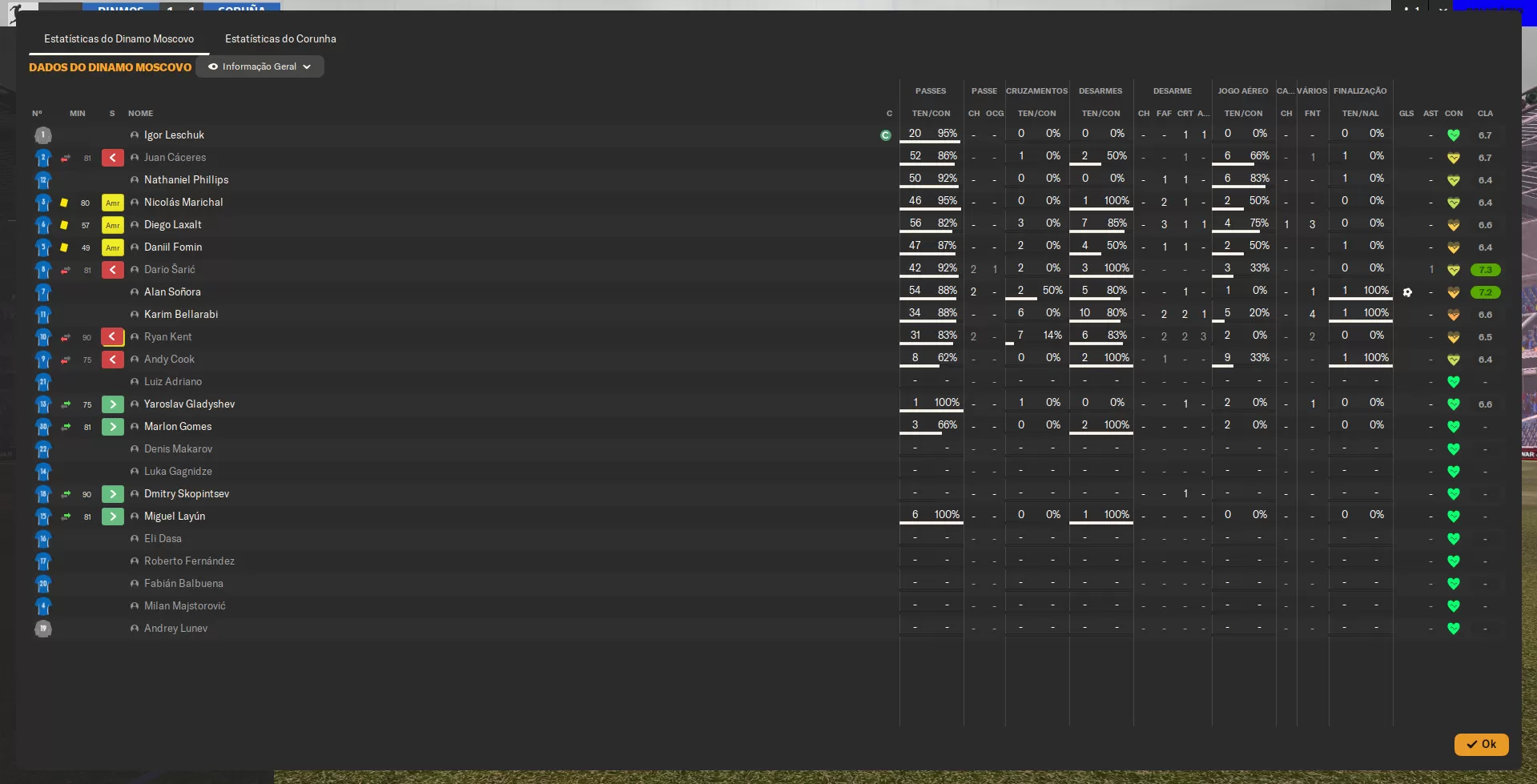Select Eli Dasa row name

point(163,539)
